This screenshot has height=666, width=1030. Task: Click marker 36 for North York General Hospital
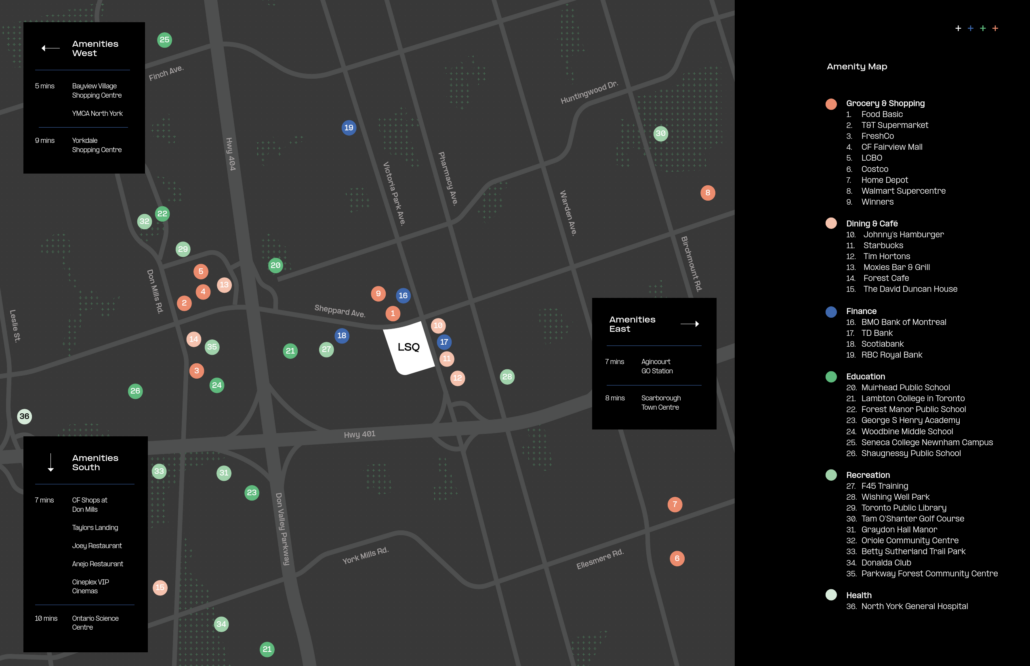click(24, 416)
